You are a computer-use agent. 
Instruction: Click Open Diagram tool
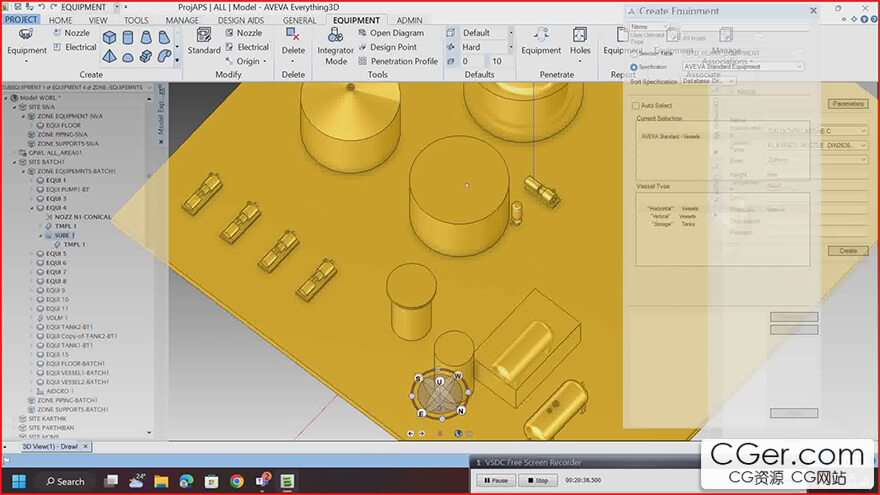point(391,33)
